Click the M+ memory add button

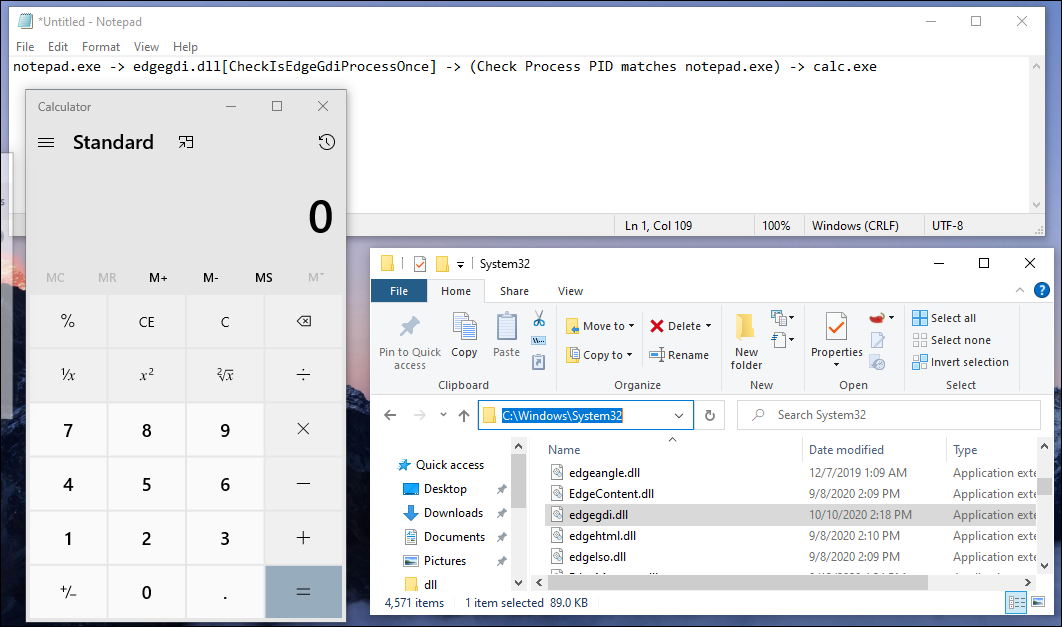coord(158,278)
